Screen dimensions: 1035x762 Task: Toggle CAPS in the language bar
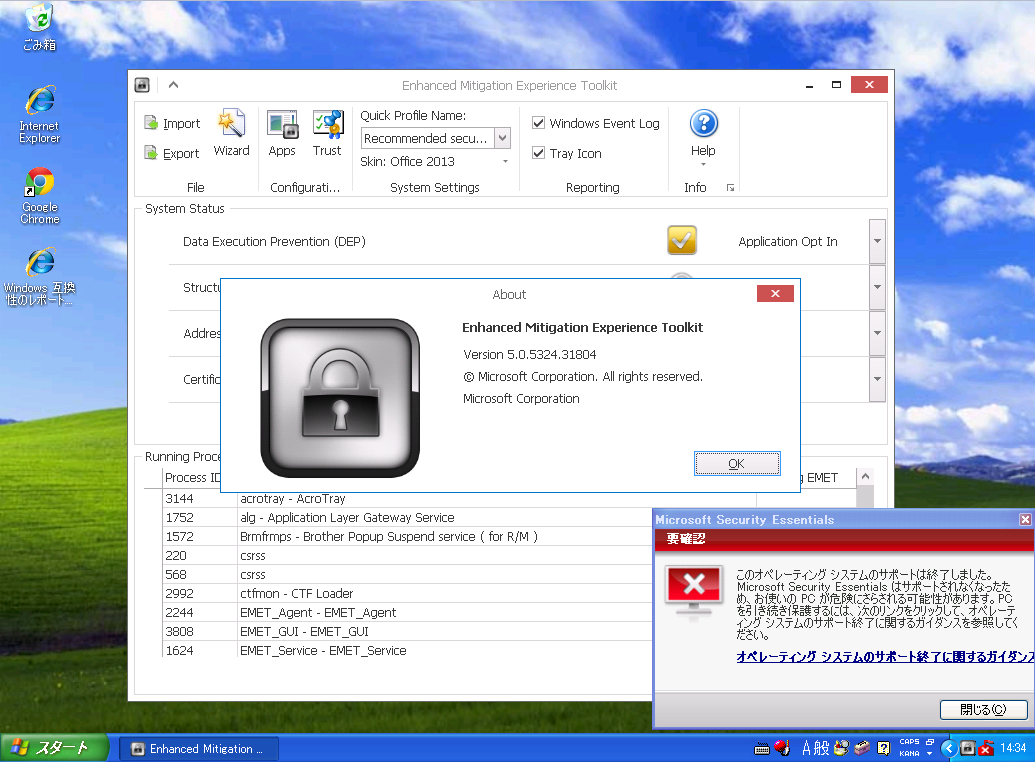(909, 742)
